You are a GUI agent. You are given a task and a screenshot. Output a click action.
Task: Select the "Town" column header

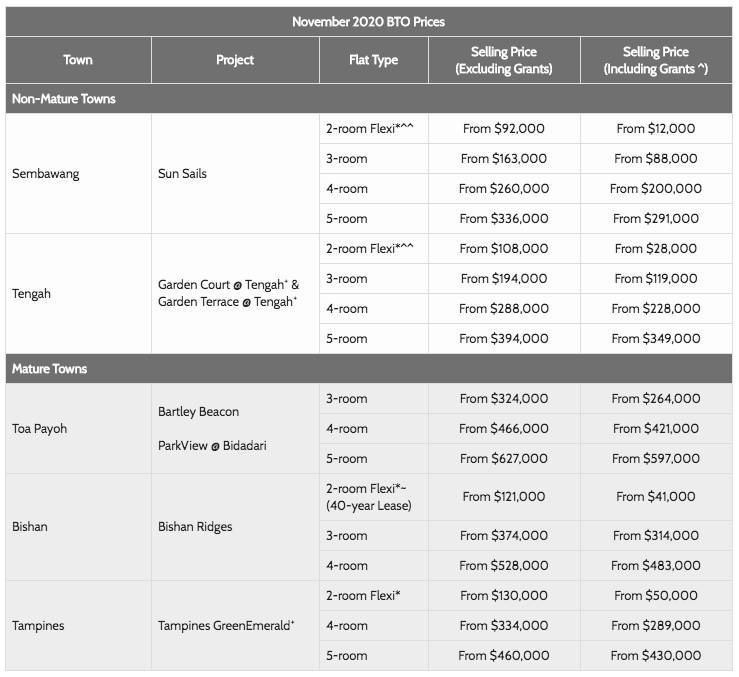coord(78,60)
